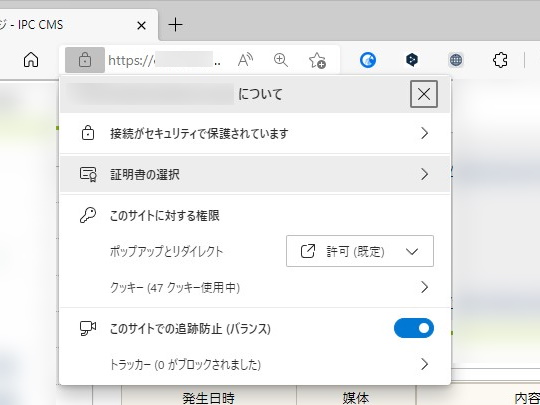Click the 媒体 column header
The width and height of the screenshot is (540, 405).
tap(356, 398)
